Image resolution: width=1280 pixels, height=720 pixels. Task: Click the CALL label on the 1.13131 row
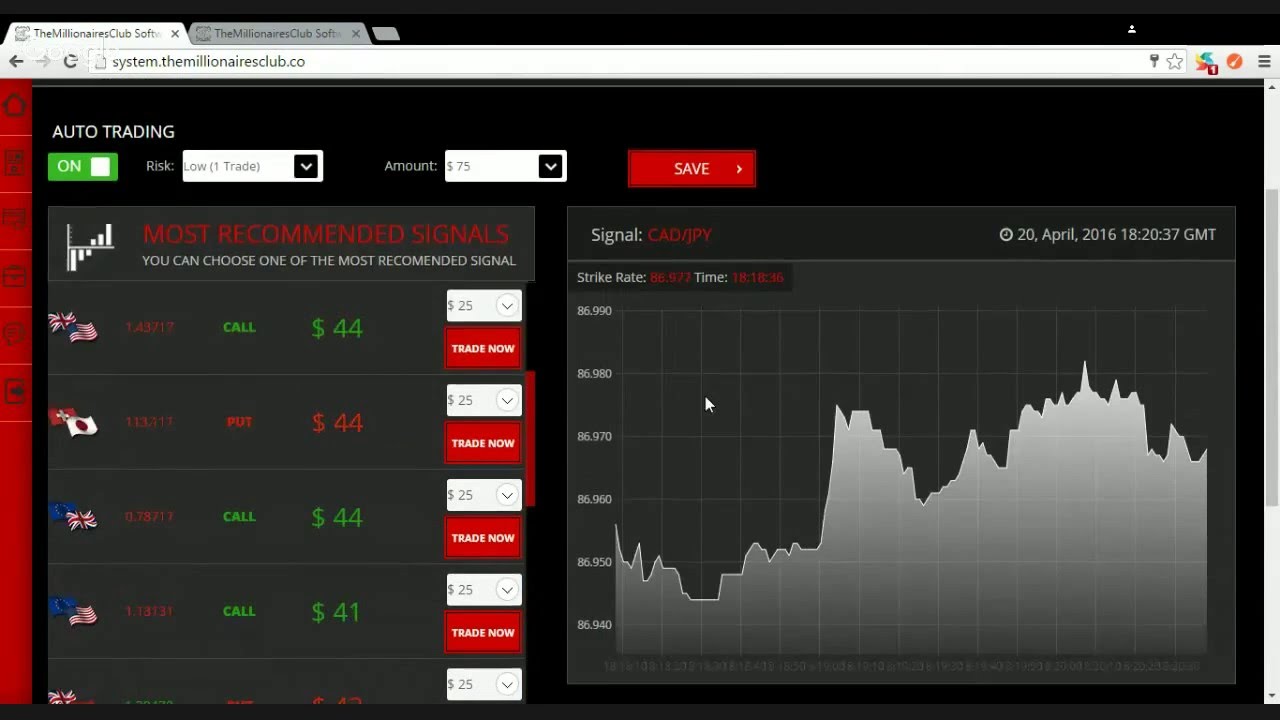coord(239,611)
